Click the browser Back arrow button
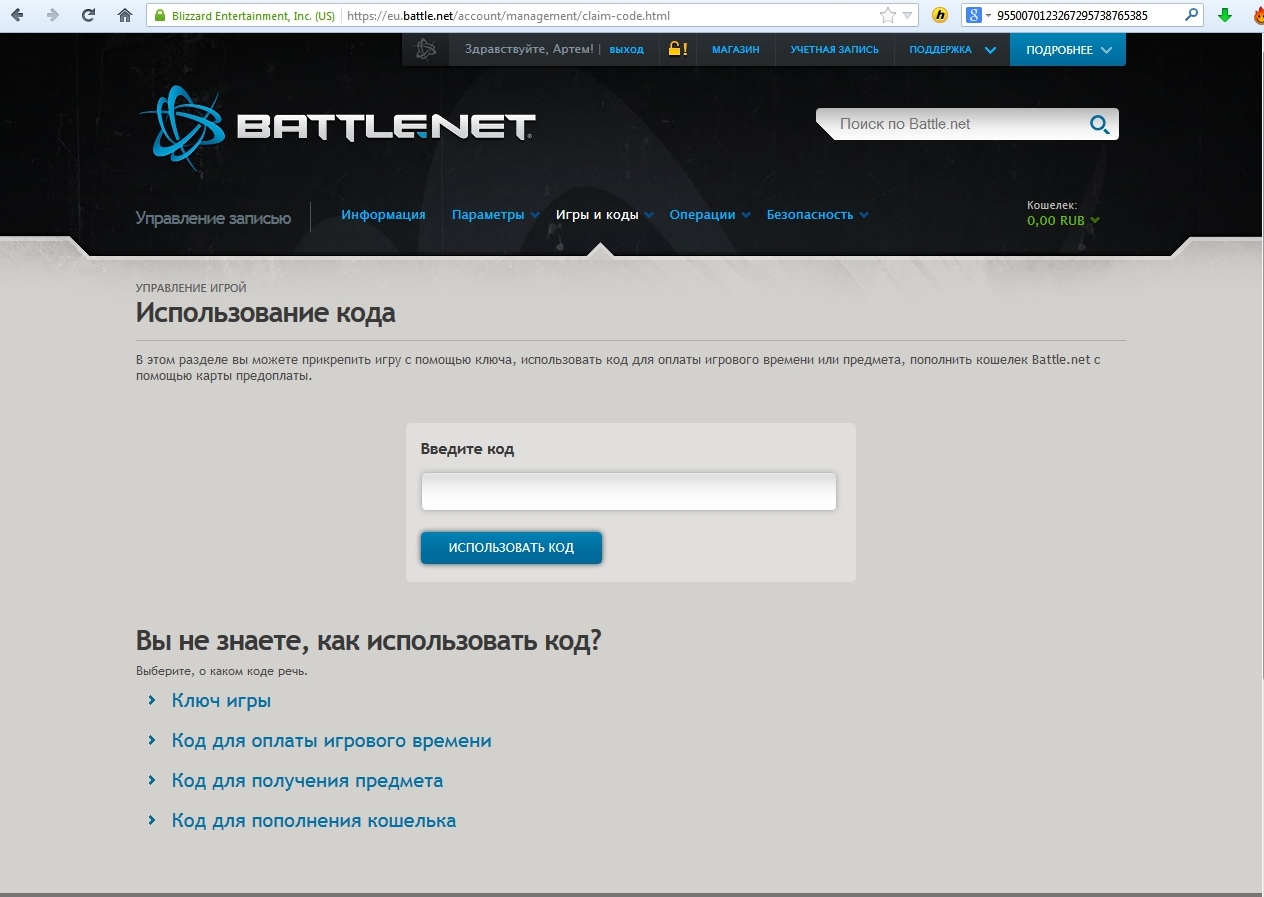 point(17,15)
